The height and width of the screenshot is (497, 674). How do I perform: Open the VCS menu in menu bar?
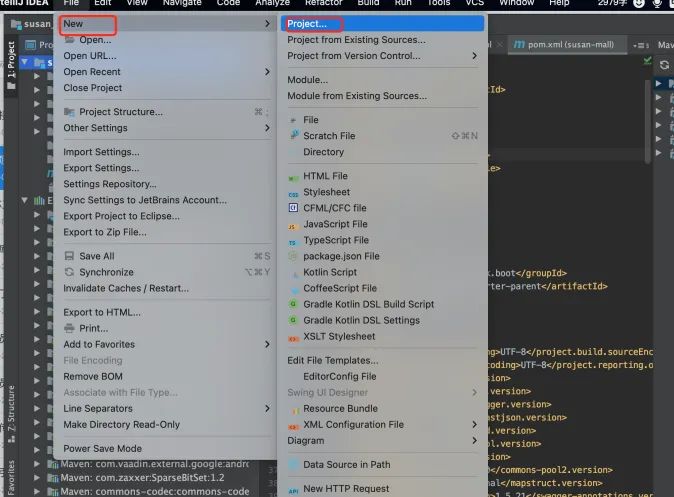475,3
